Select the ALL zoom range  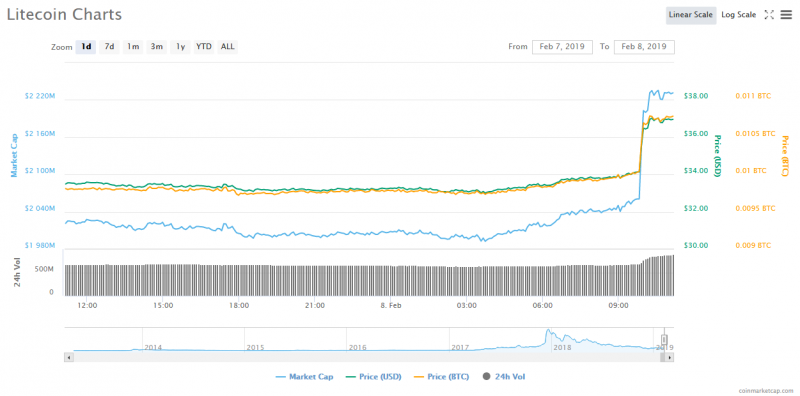[x=228, y=47]
